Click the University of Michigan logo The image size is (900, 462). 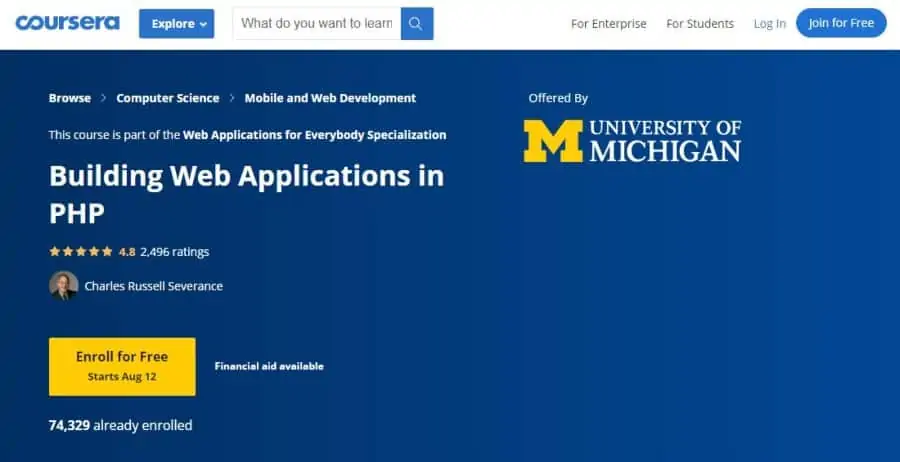click(x=632, y=141)
